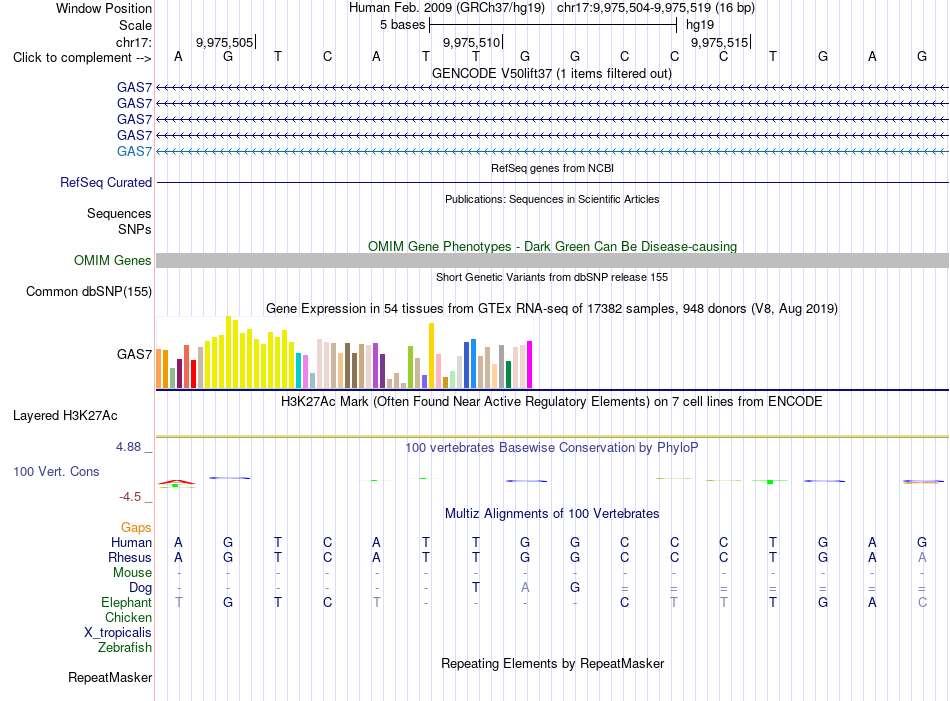Click the T base in the Dog alignment row
The height and width of the screenshot is (701, 950).
[476, 588]
